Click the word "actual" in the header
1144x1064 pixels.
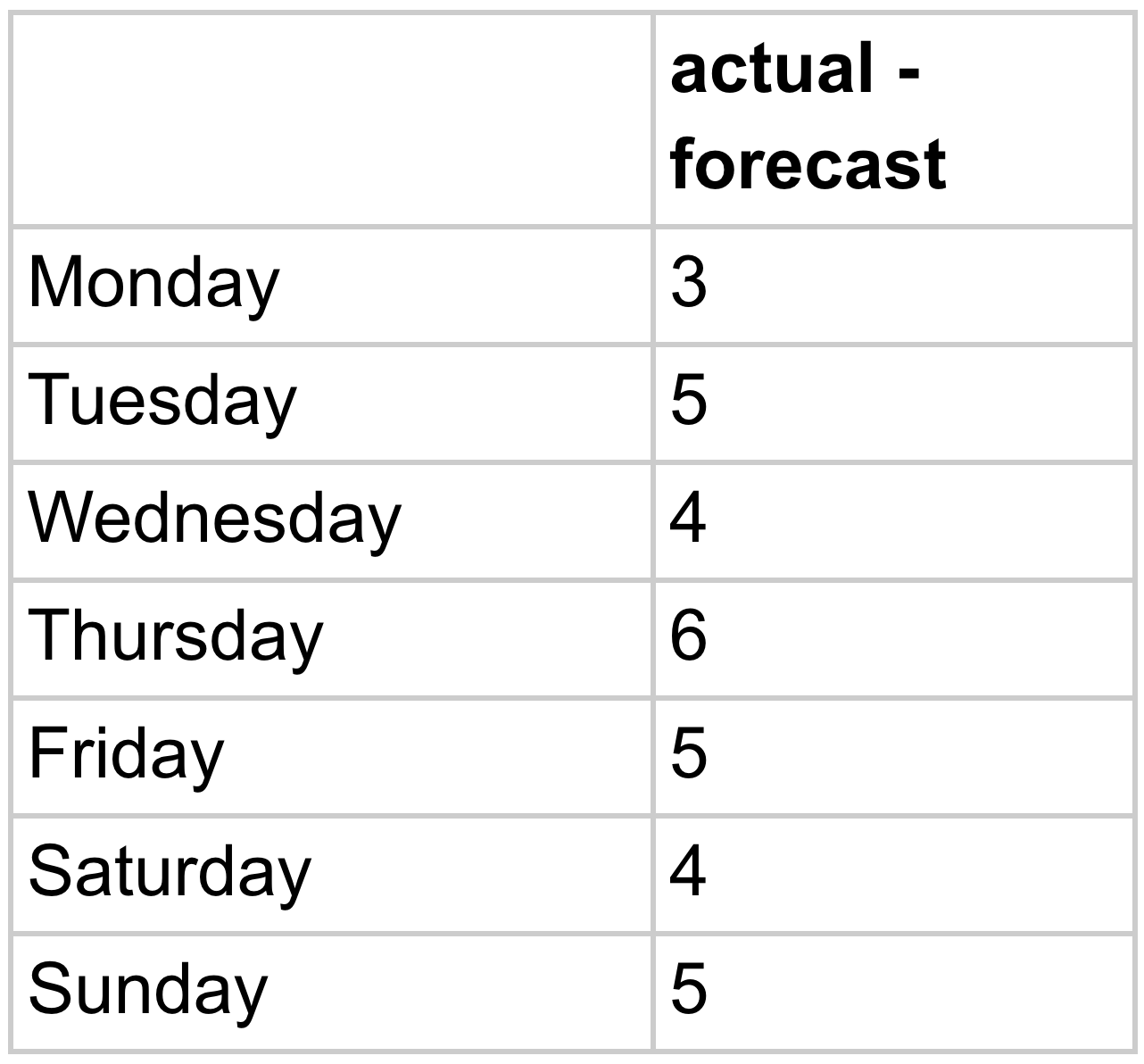[771, 71]
